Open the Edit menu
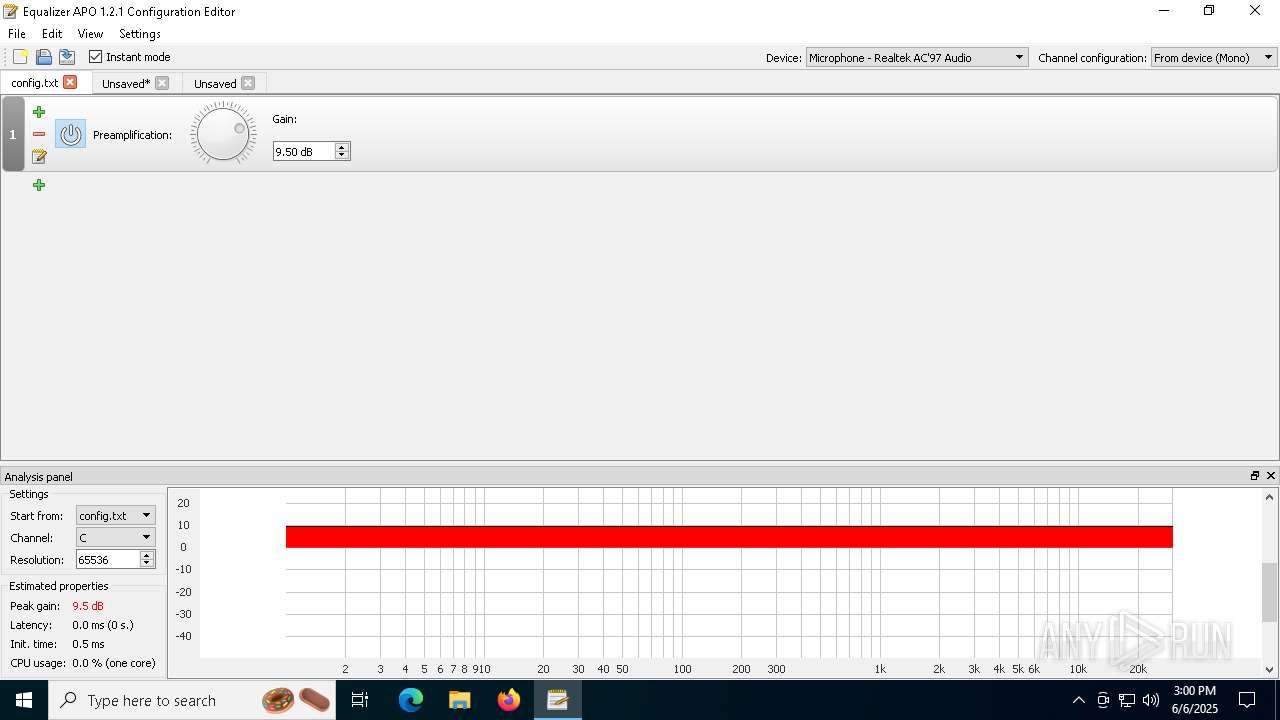1280x720 pixels. coord(52,34)
